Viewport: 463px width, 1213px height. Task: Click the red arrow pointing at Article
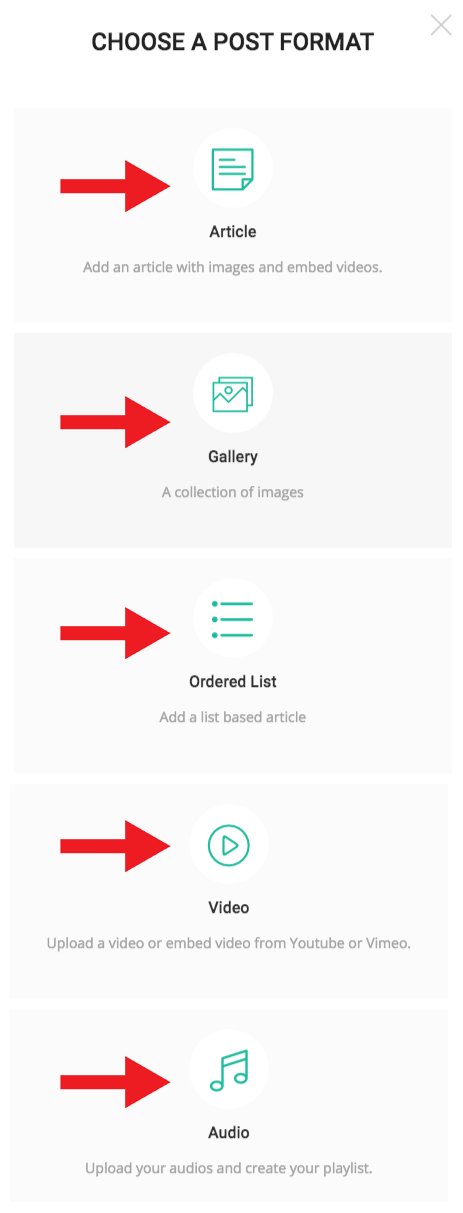pyautogui.click(x=115, y=185)
